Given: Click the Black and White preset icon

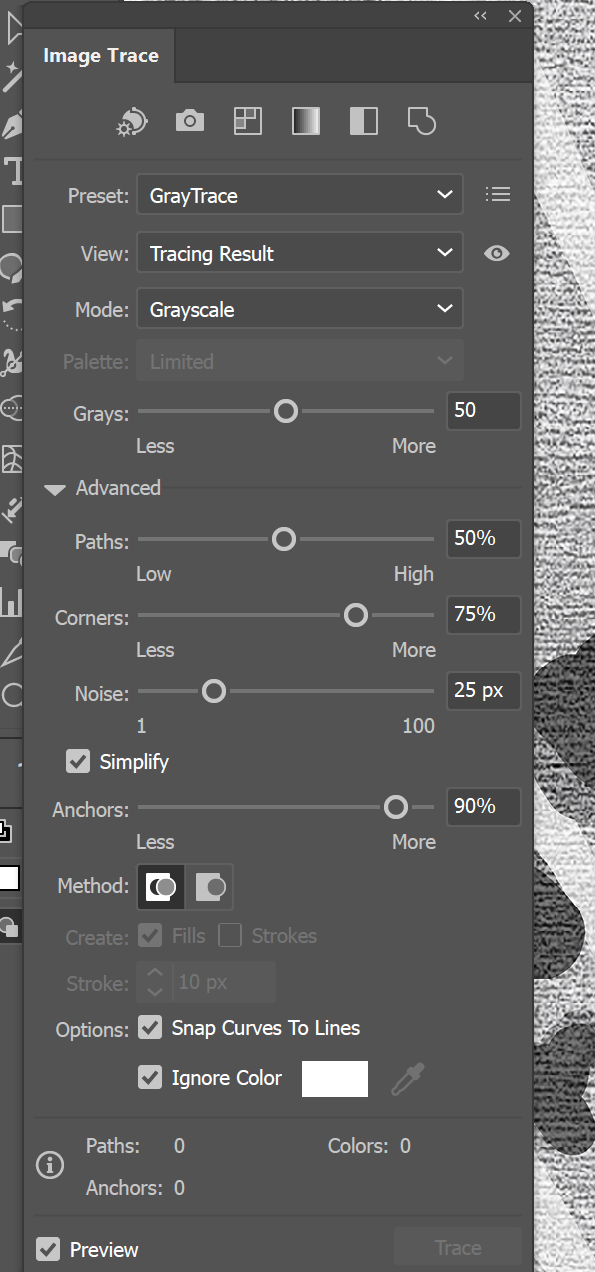Looking at the screenshot, I should coord(363,120).
